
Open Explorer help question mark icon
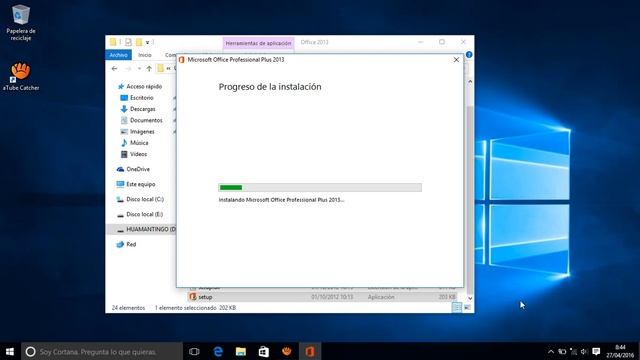[x=469, y=55]
